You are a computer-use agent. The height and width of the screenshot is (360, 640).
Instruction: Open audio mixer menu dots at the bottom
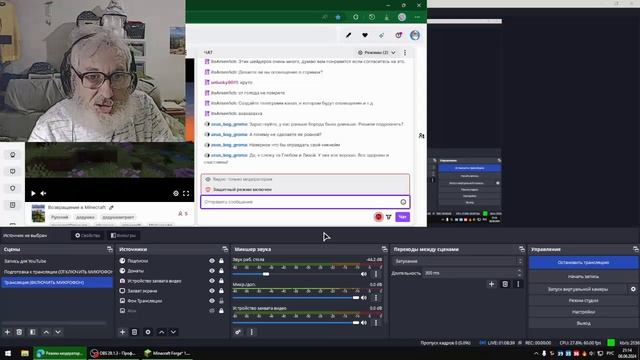[251, 332]
